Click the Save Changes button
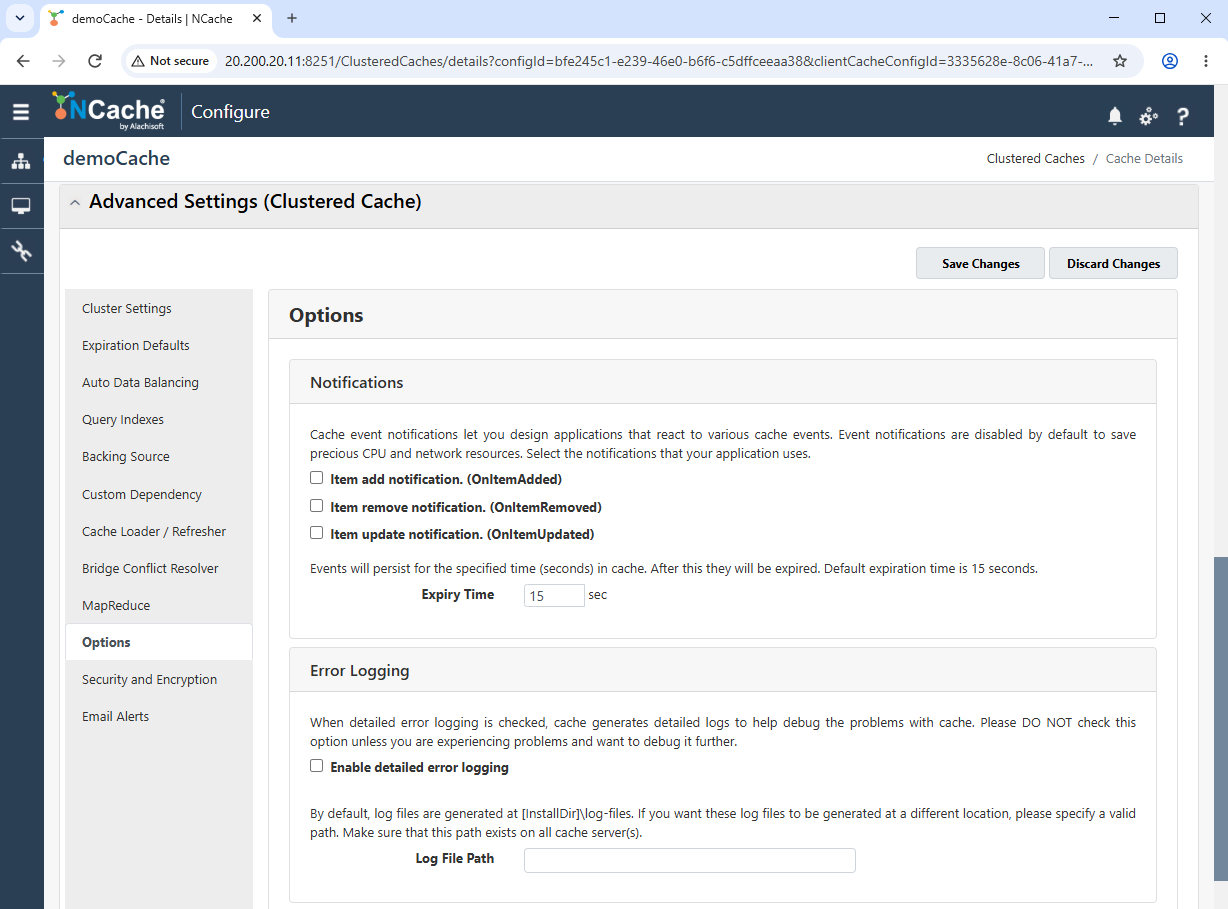Image resolution: width=1228 pixels, height=909 pixels. pos(980,263)
